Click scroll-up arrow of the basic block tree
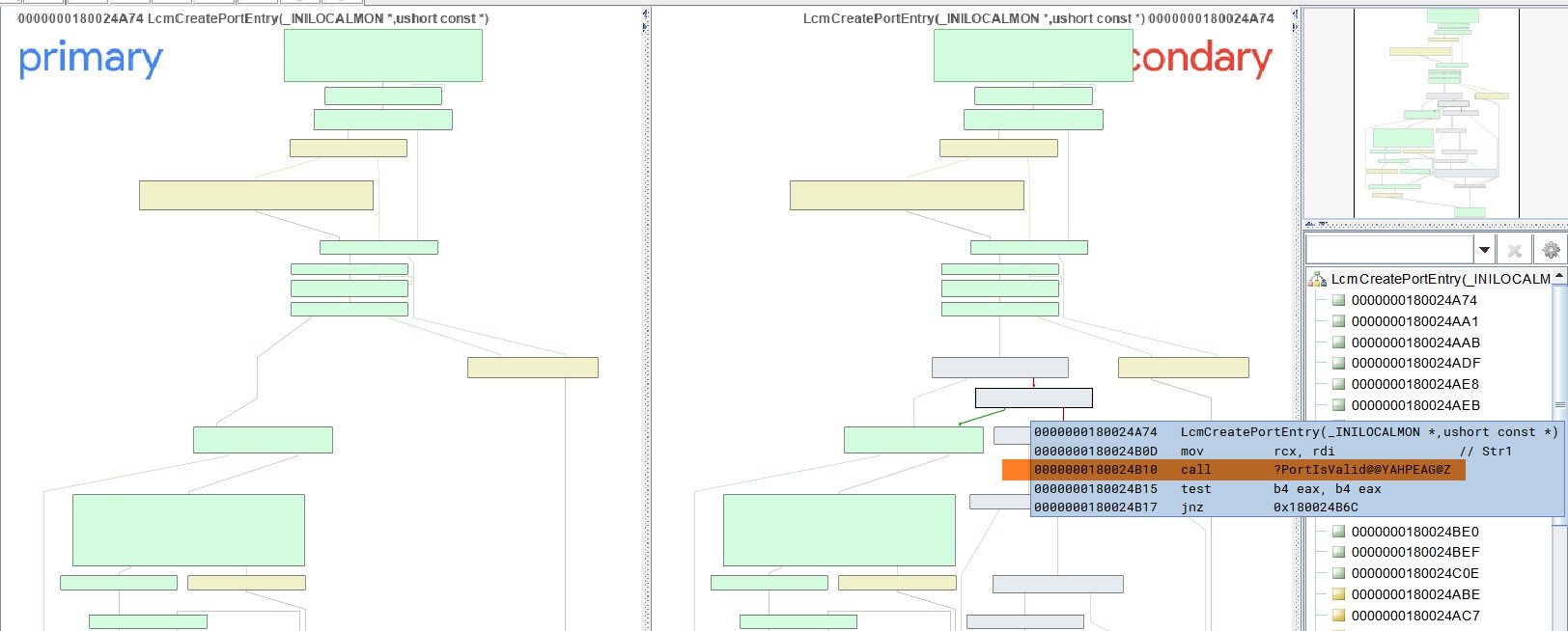 tap(1559, 276)
